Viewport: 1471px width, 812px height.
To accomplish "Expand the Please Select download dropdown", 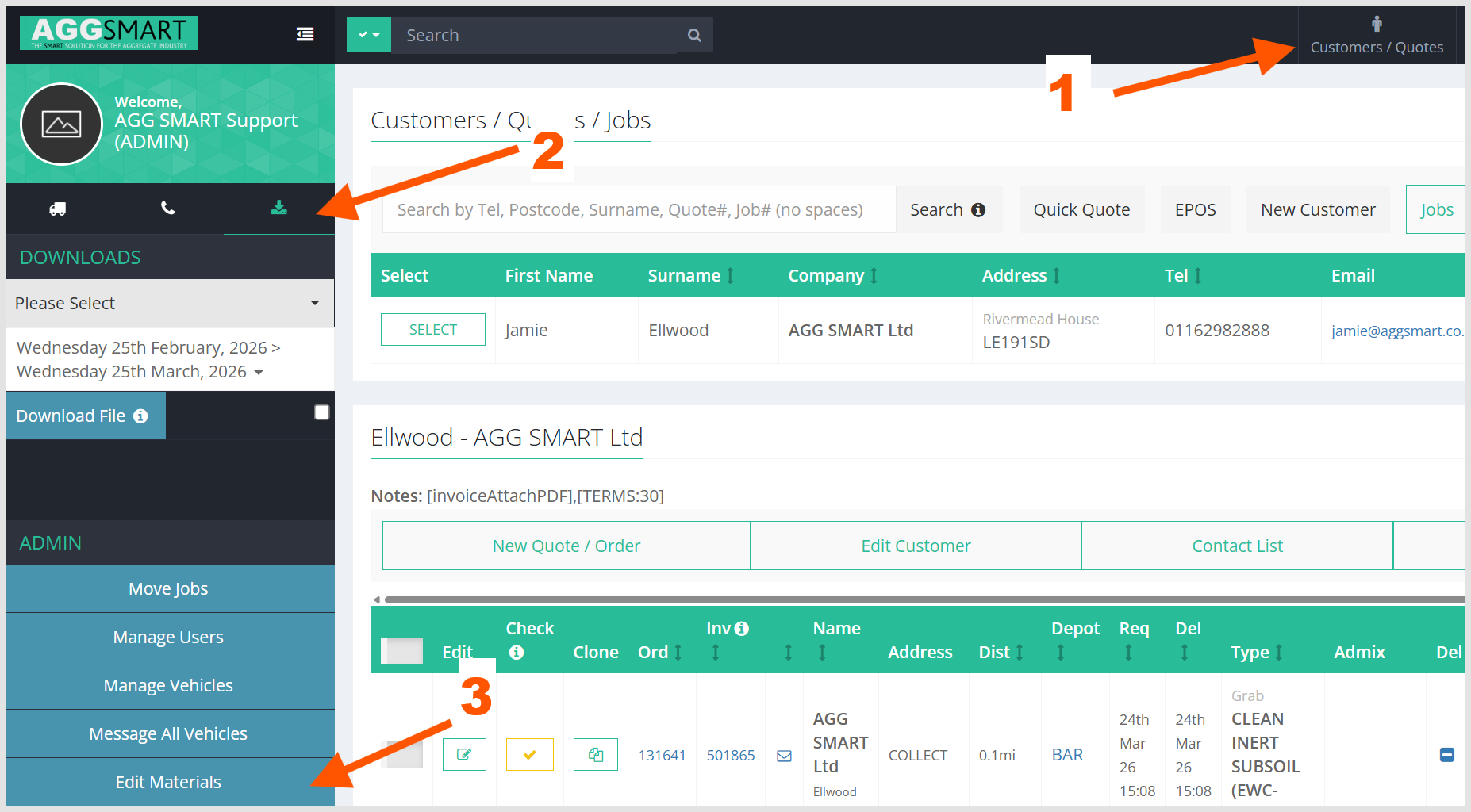I will 170,303.
